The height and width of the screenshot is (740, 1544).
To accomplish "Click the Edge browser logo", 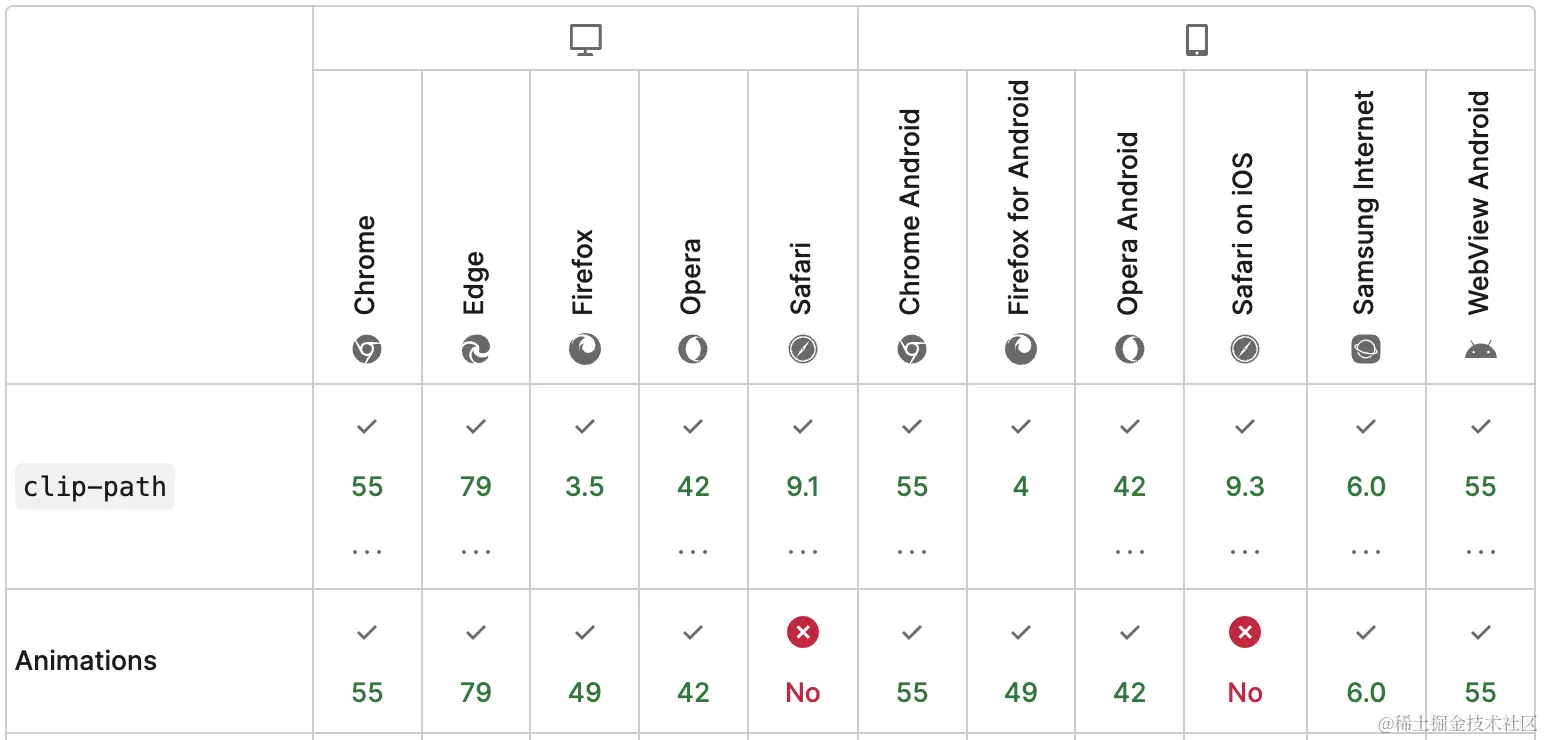I will pyautogui.click(x=476, y=349).
